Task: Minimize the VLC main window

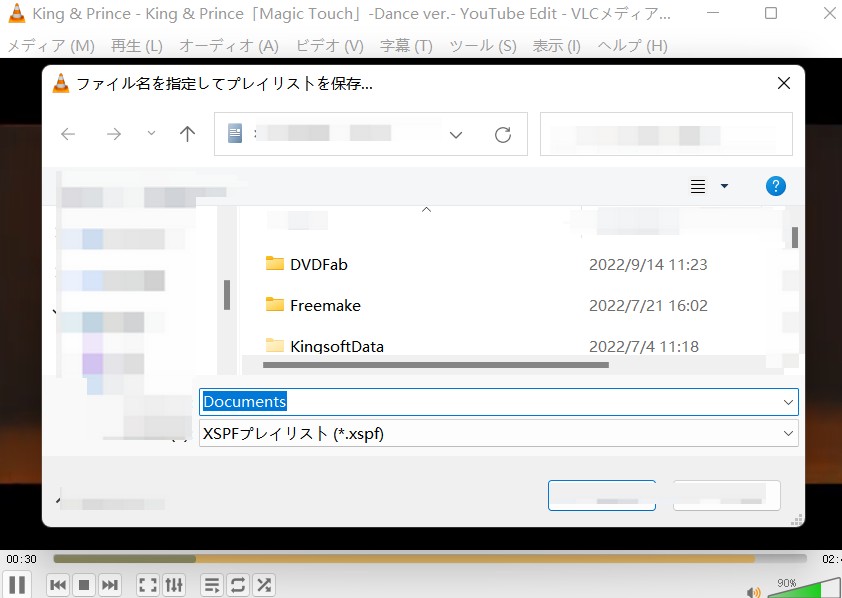Action: point(713,13)
